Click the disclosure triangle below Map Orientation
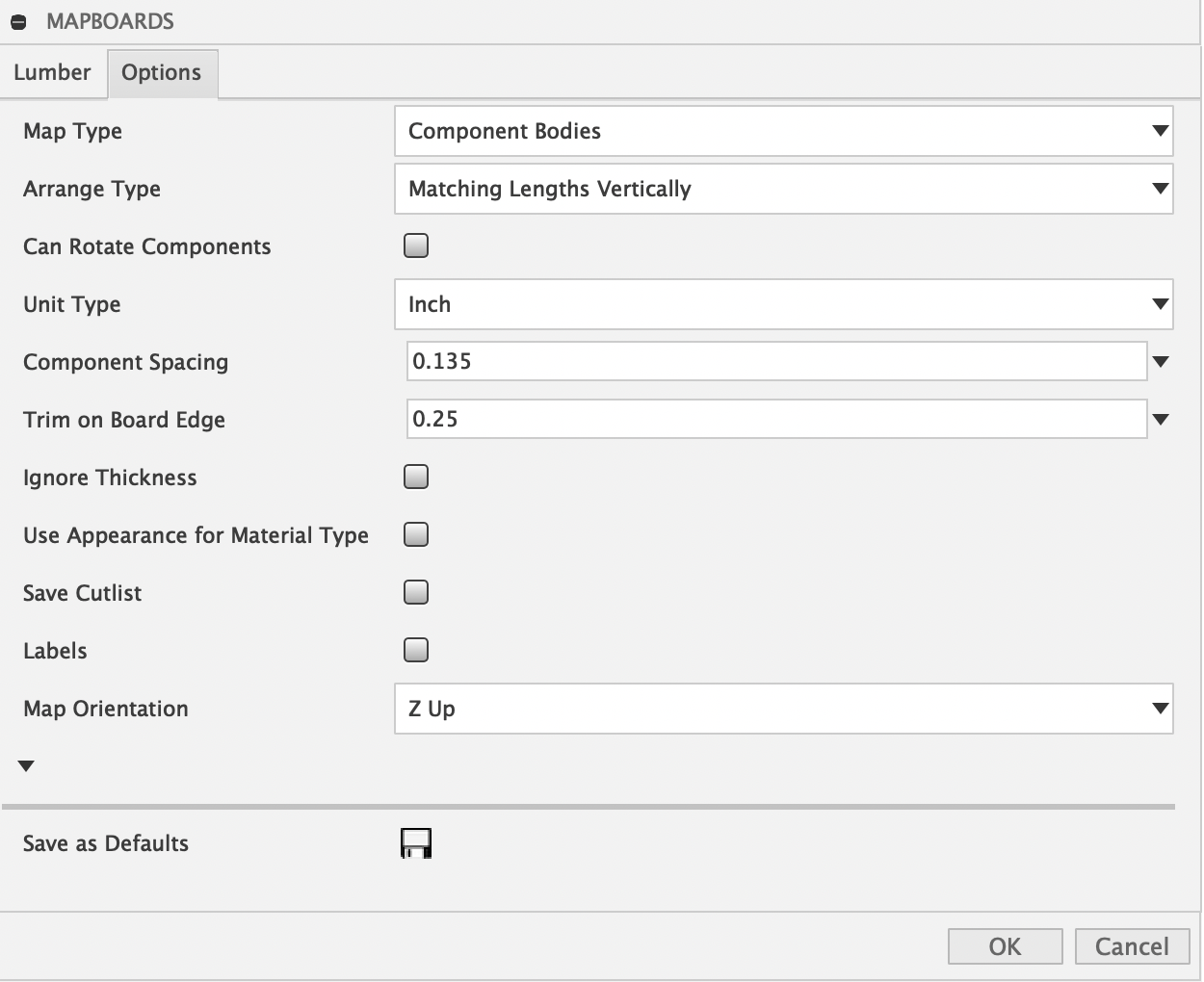The width and height of the screenshot is (1204, 982). pos(26,766)
